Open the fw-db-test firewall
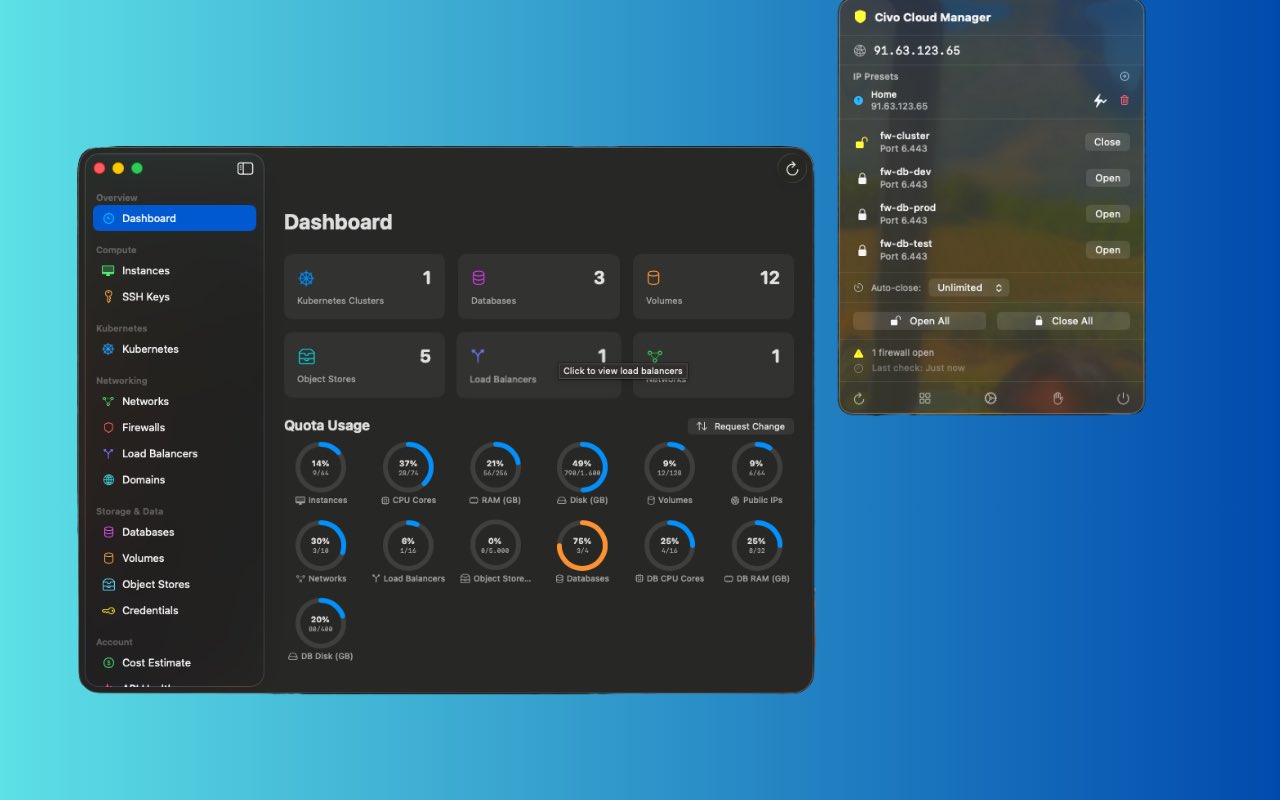This screenshot has height=800, width=1280. (1107, 250)
